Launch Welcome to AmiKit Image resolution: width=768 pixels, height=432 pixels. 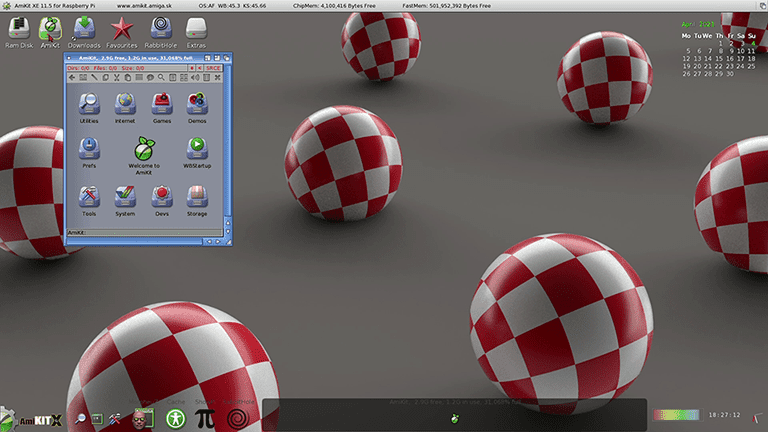144,155
